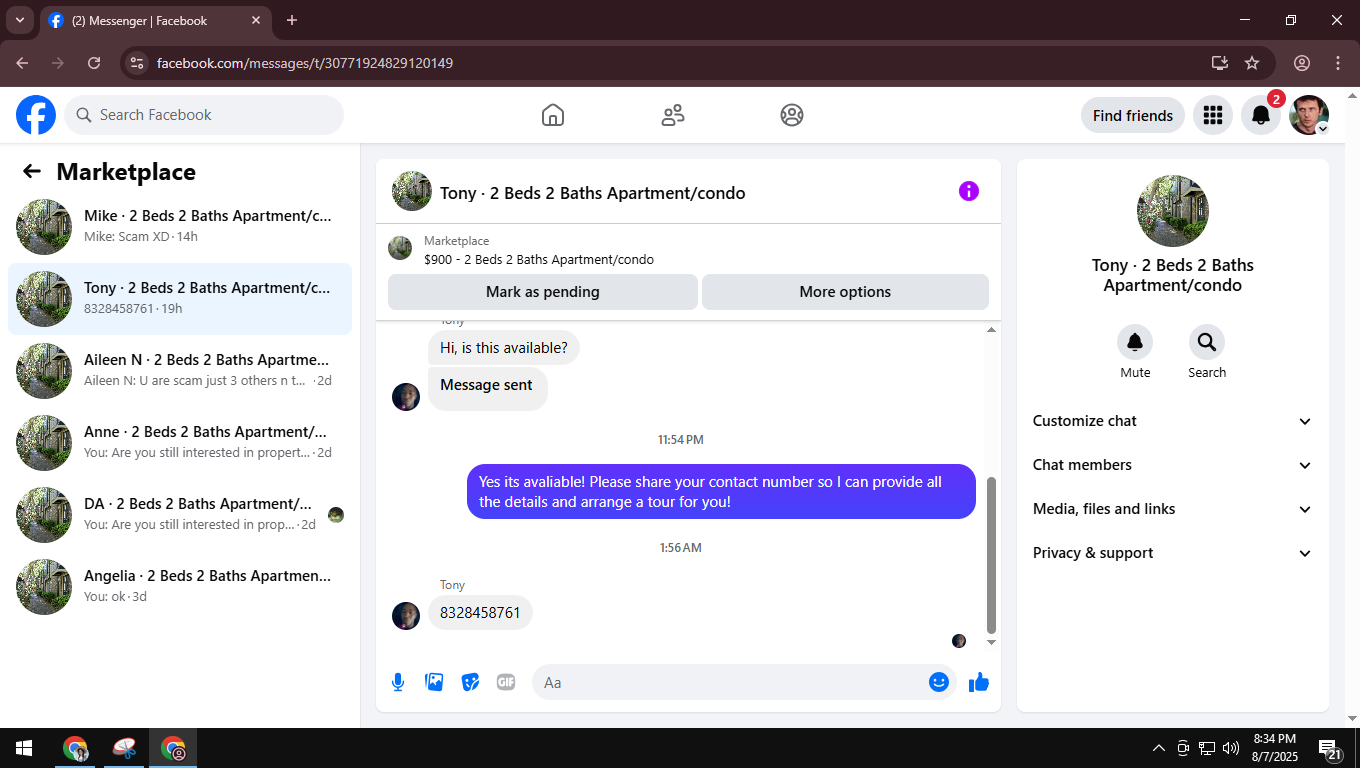
Task: Click the More options button
Action: 845,292
